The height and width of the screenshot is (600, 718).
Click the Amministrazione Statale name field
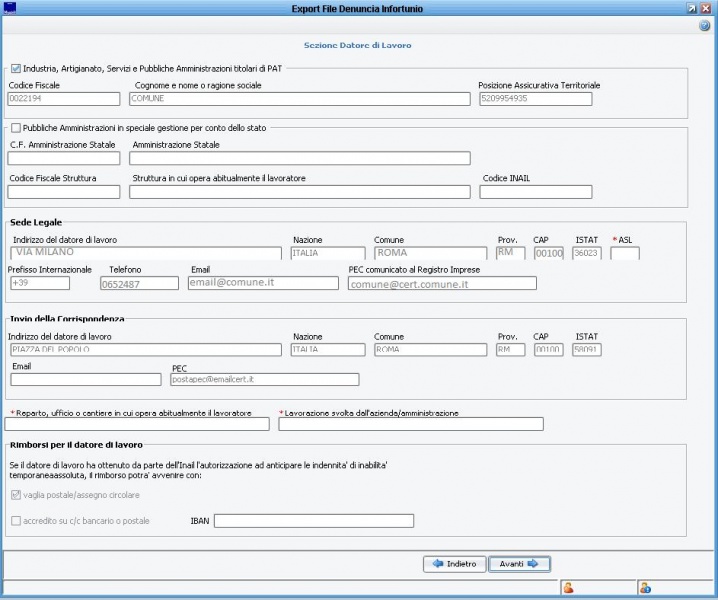click(299, 158)
